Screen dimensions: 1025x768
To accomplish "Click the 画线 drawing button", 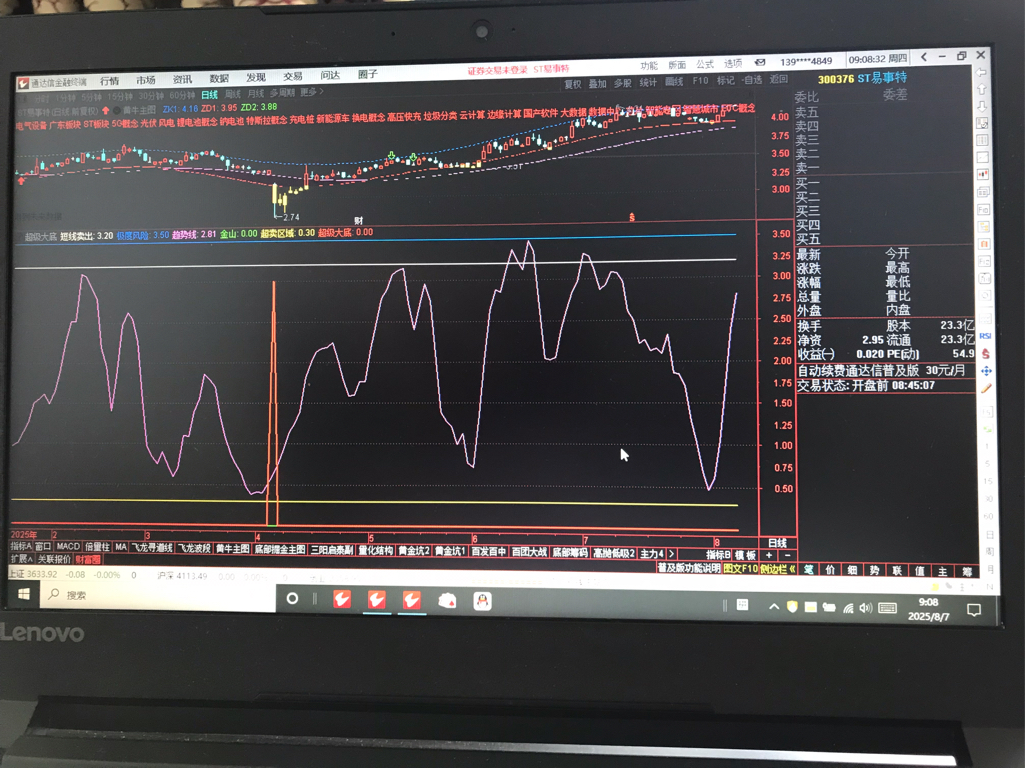I will (x=674, y=82).
